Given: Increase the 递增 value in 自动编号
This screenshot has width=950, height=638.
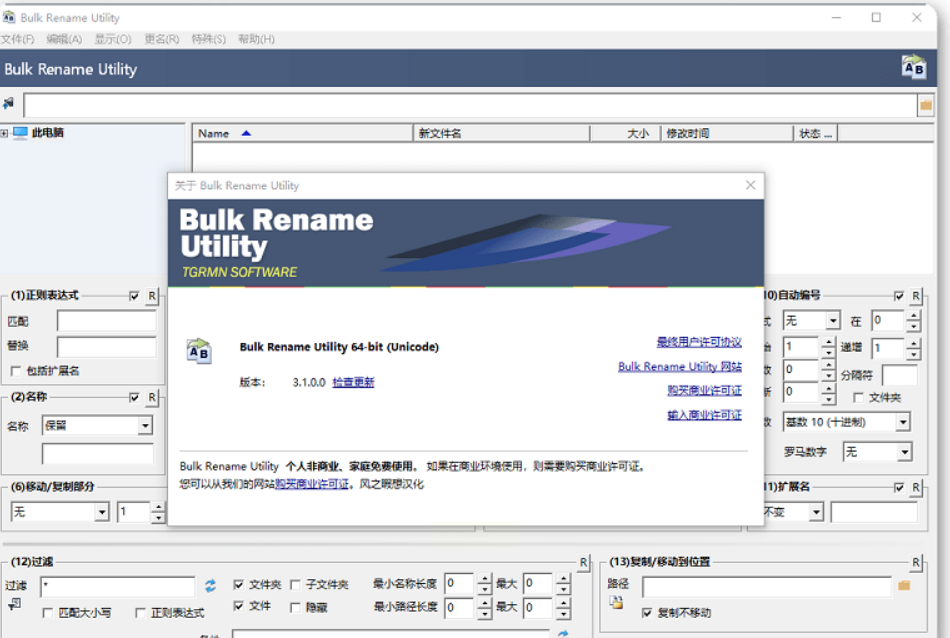Looking at the screenshot, I should 914,344.
